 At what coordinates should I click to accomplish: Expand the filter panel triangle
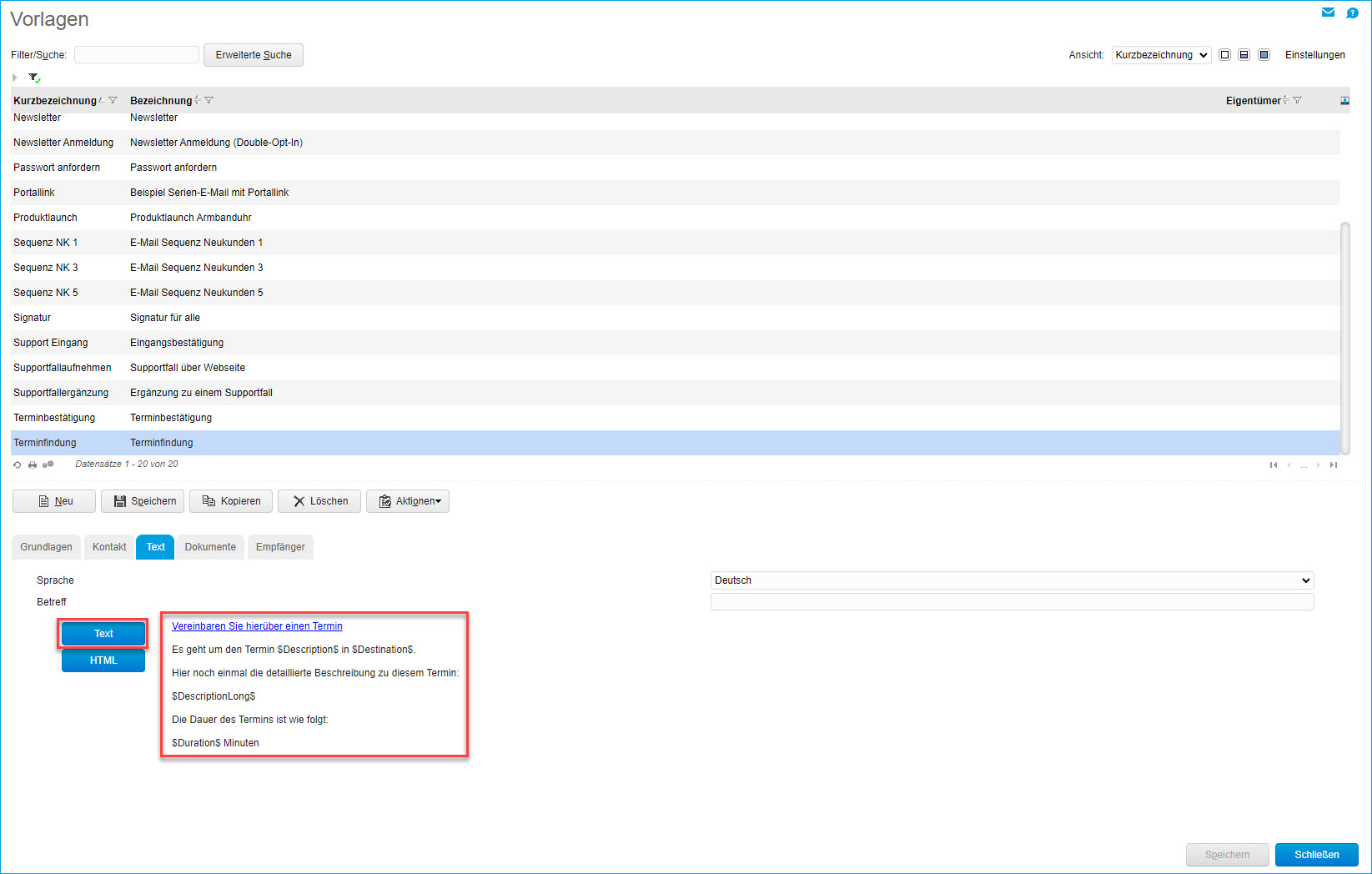point(15,78)
